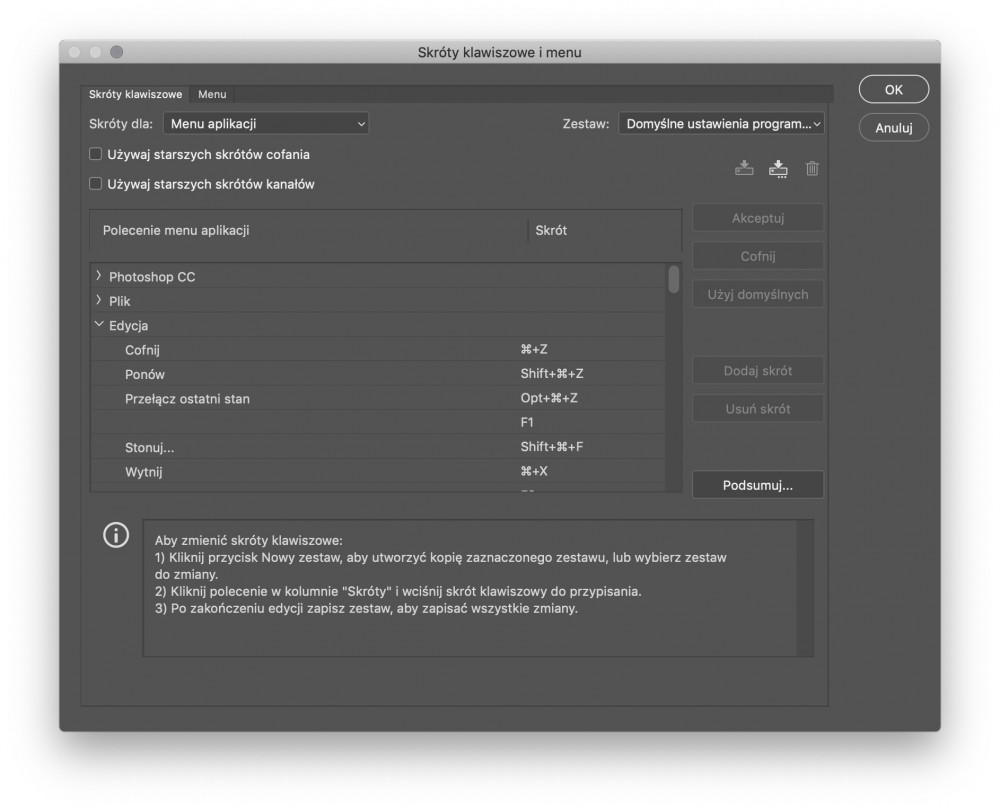Select the Cofnij command row
The image size is (1000, 810).
[x=378, y=350]
